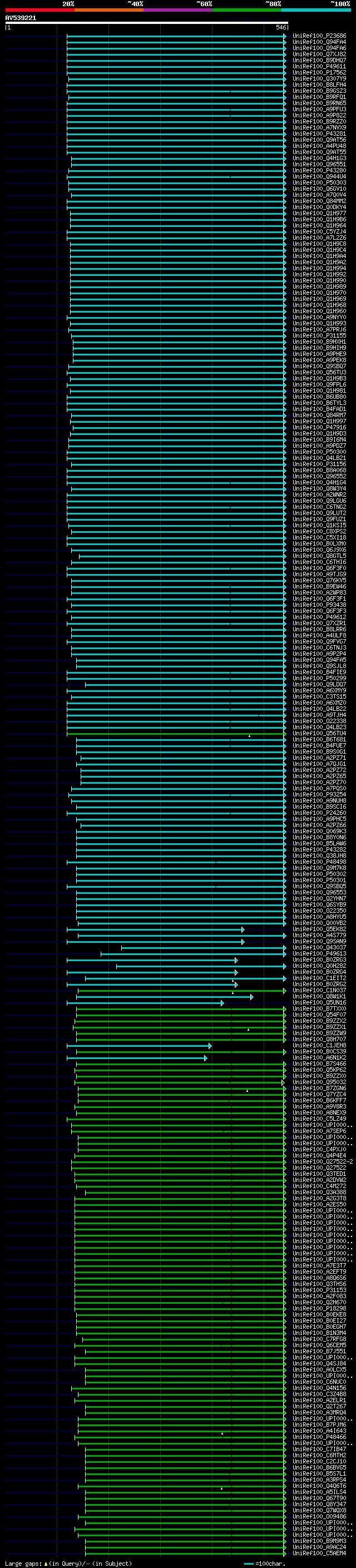Click the UniRef100_Q4H1G3 label
This screenshot has width=356, height=1568.
pos(319,159)
